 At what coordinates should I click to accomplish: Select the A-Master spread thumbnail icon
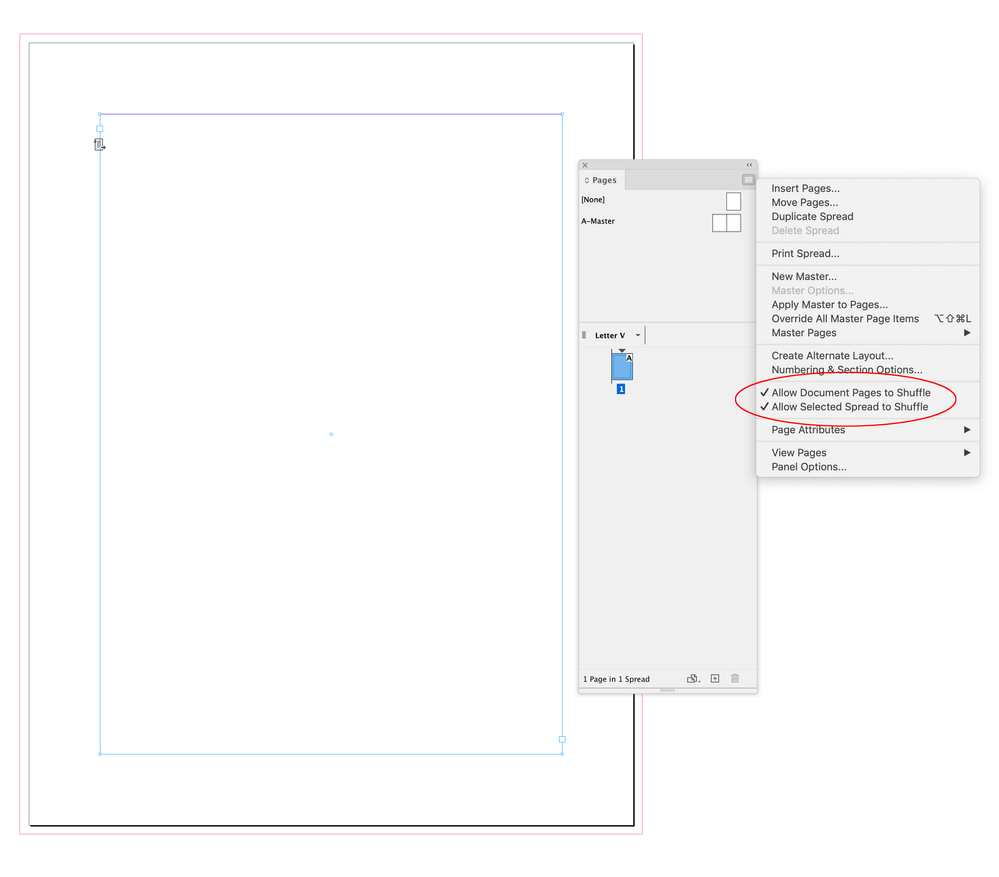coord(727,222)
